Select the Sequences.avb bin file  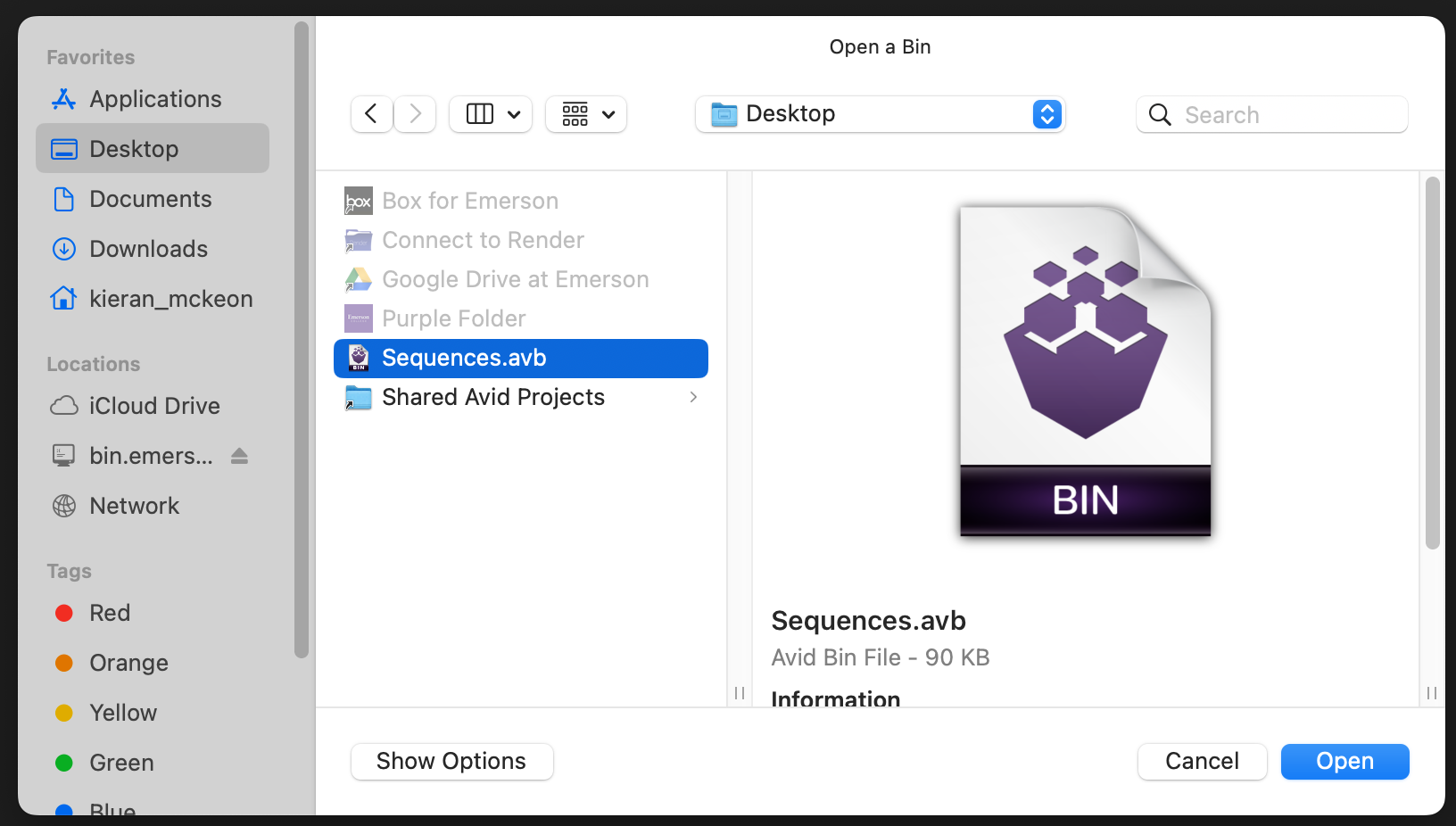click(x=521, y=358)
